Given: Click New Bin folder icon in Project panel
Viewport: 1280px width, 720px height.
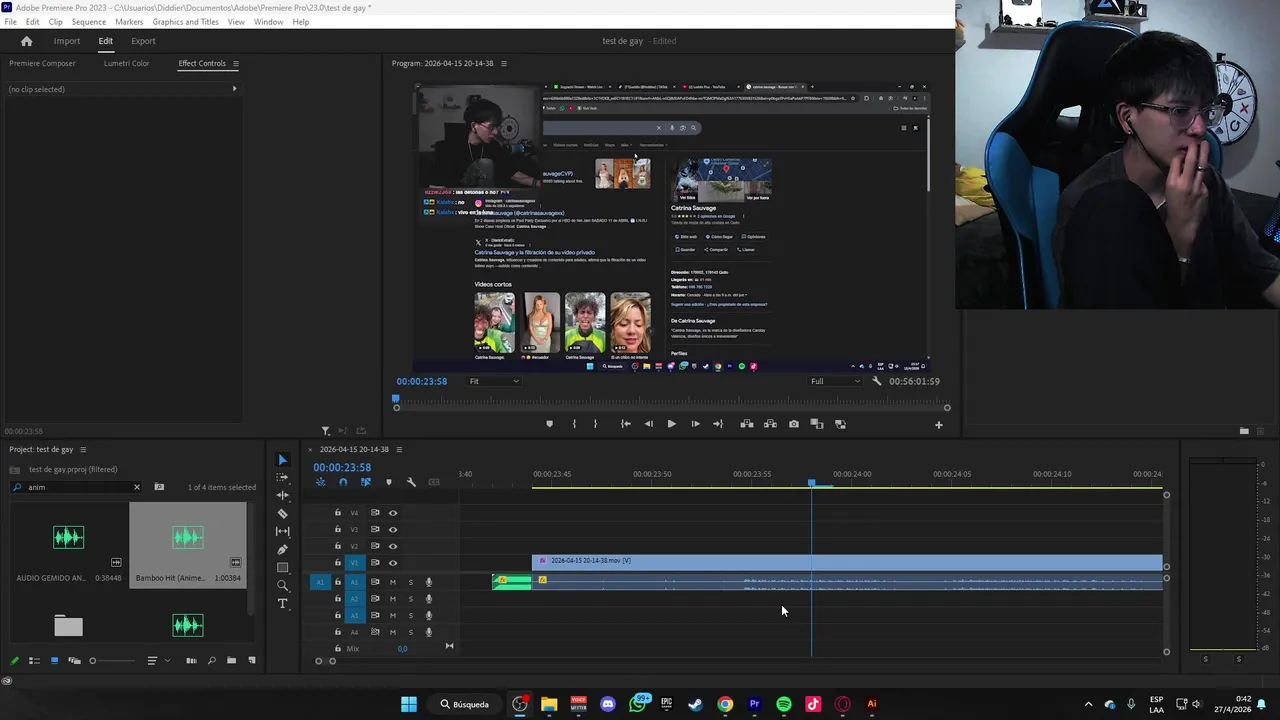Looking at the screenshot, I should [x=232, y=660].
